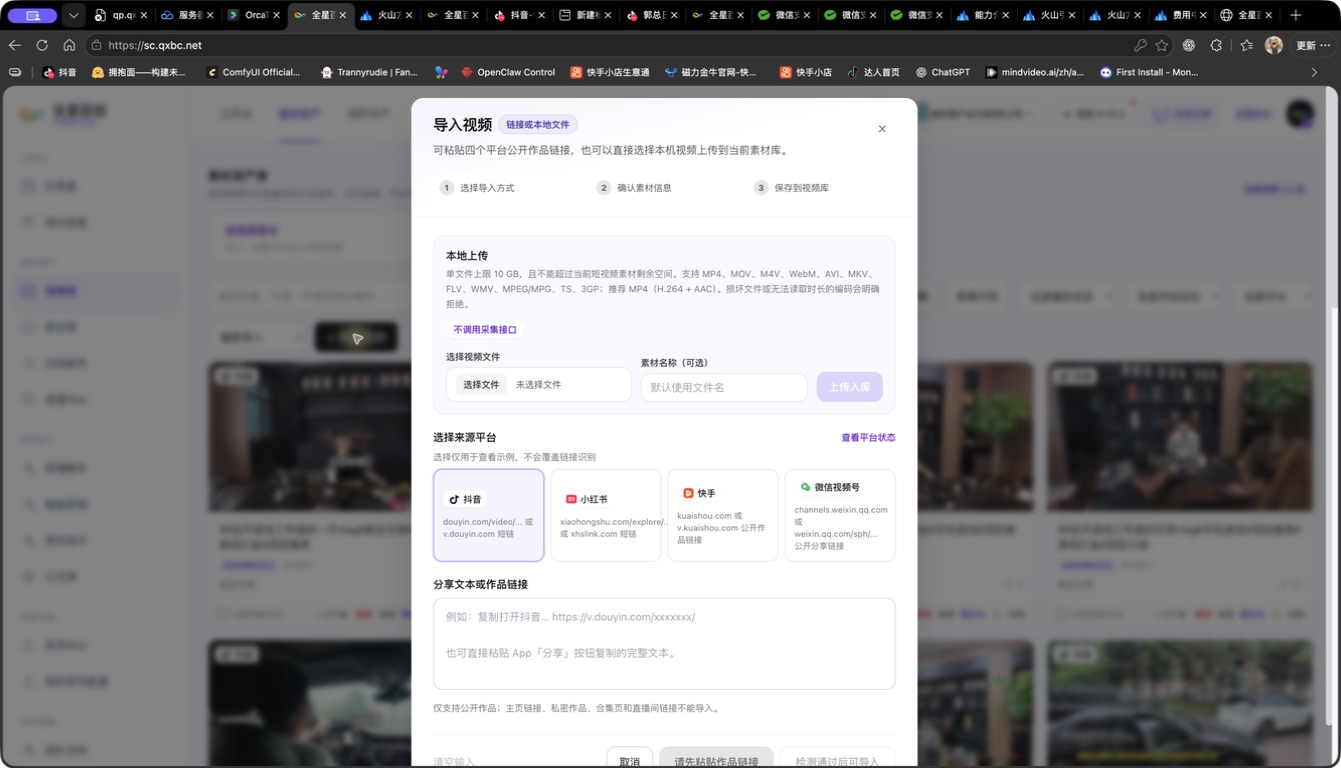Open the OpenClaw Control bookmark
The width and height of the screenshot is (1341, 768).
(x=507, y=72)
